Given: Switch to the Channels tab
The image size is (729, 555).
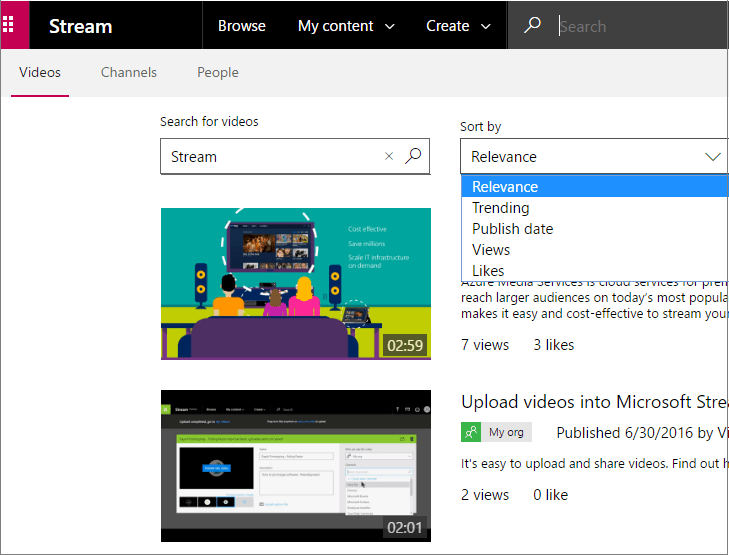Looking at the screenshot, I should (129, 73).
